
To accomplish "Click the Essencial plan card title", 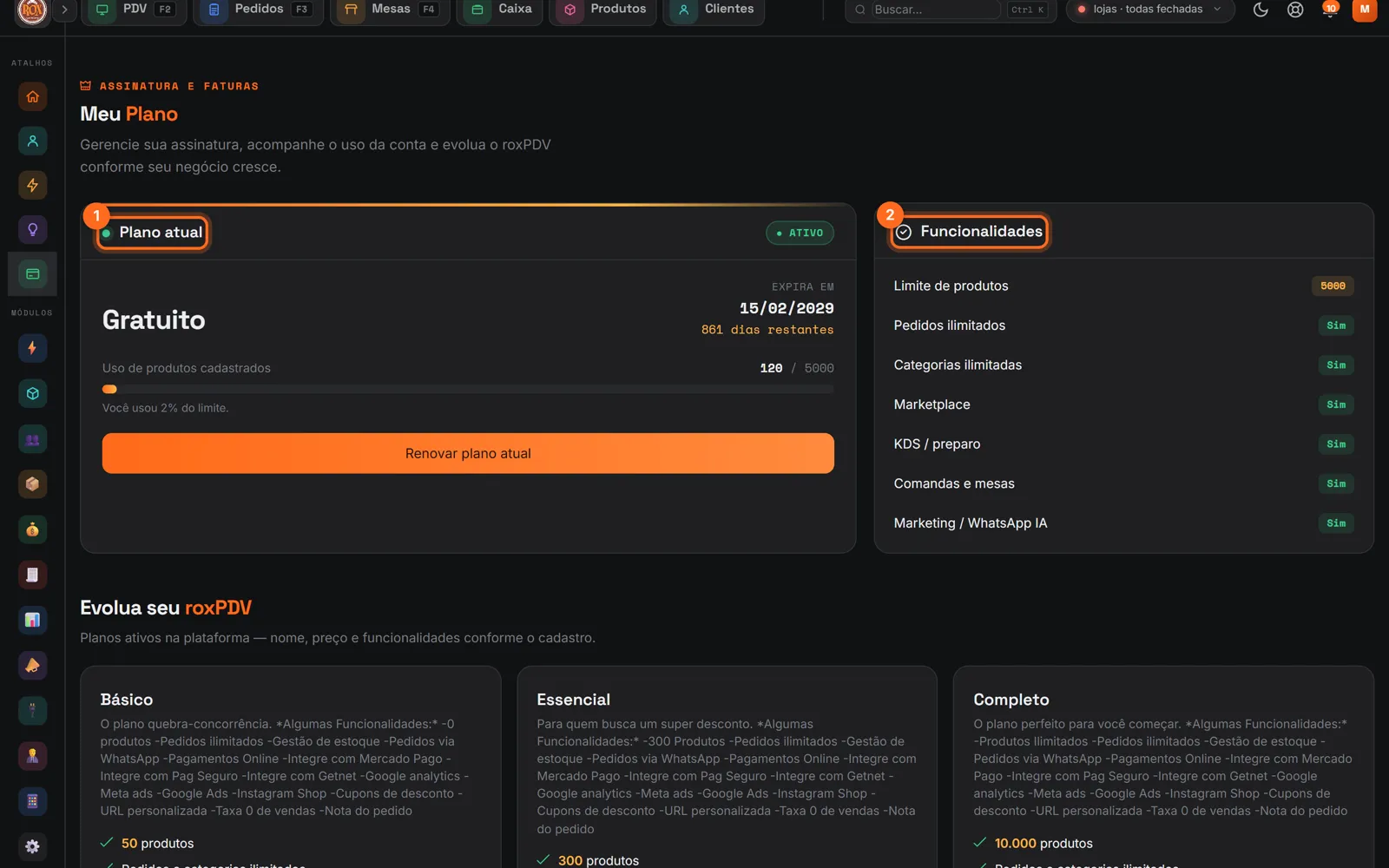I will point(573,700).
